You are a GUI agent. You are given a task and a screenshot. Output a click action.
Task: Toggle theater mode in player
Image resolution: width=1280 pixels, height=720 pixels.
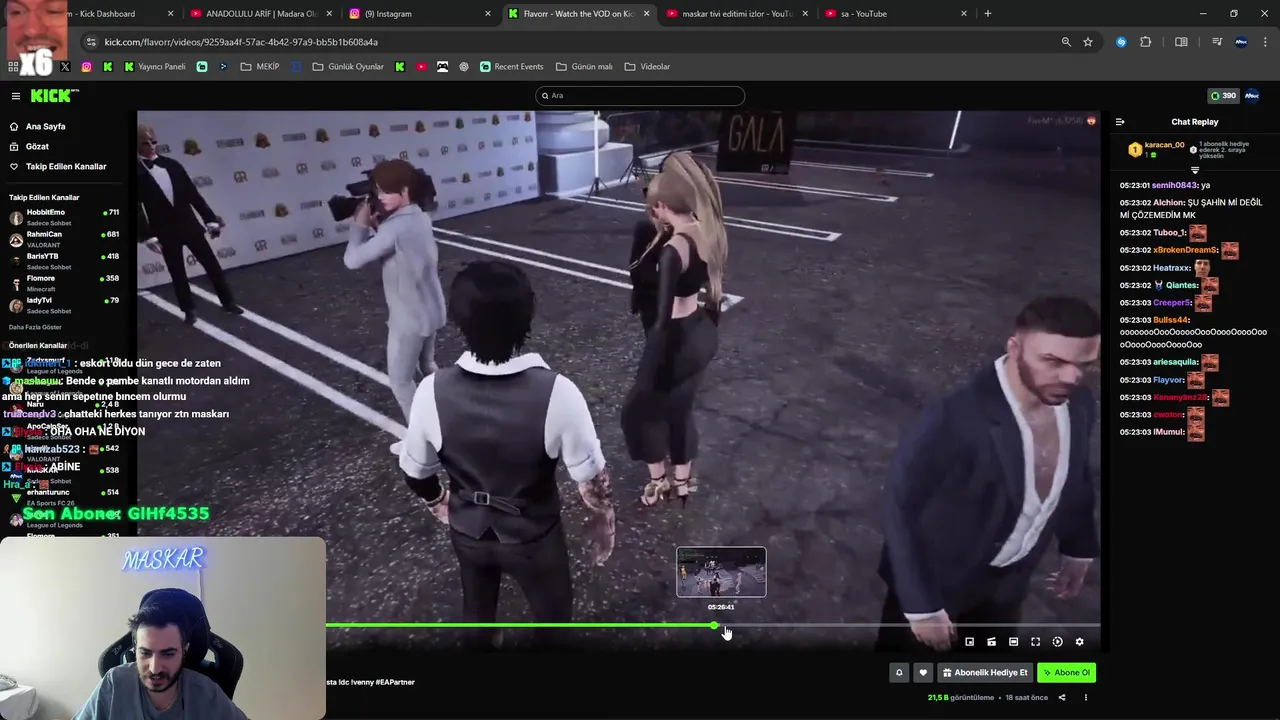1013,642
